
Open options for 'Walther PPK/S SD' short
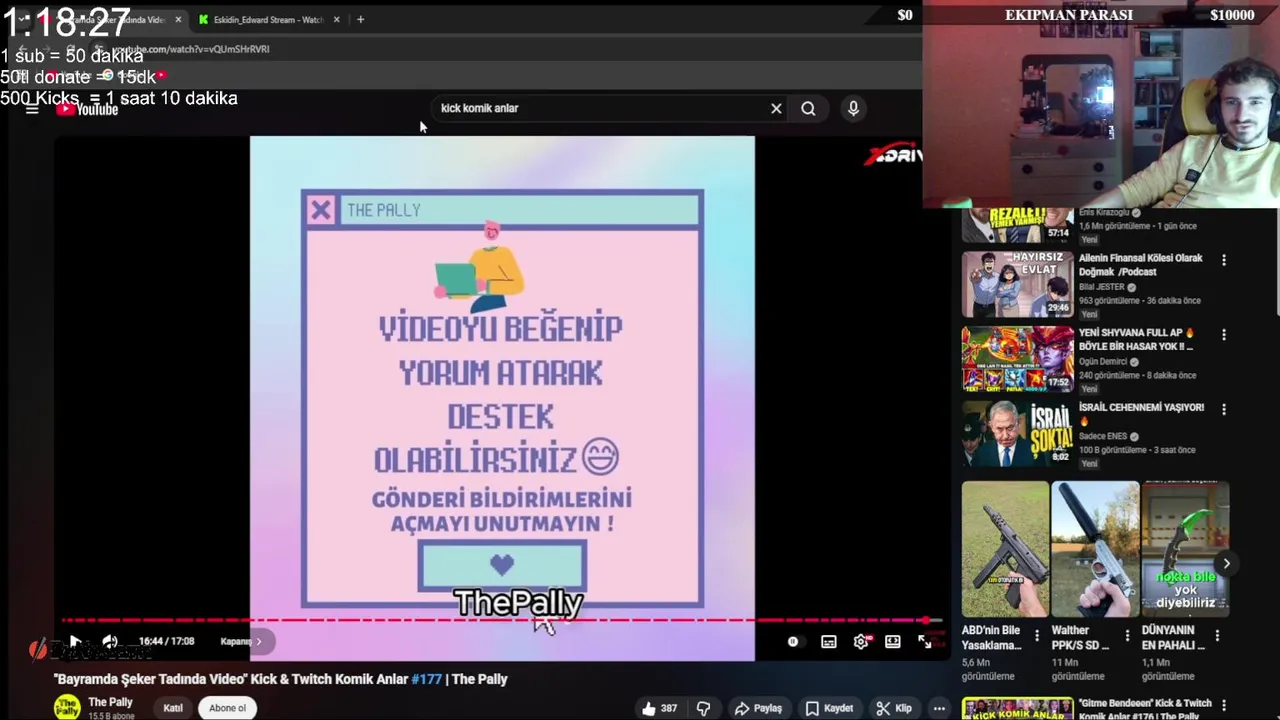pyautogui.click(x=1127, y=635)
